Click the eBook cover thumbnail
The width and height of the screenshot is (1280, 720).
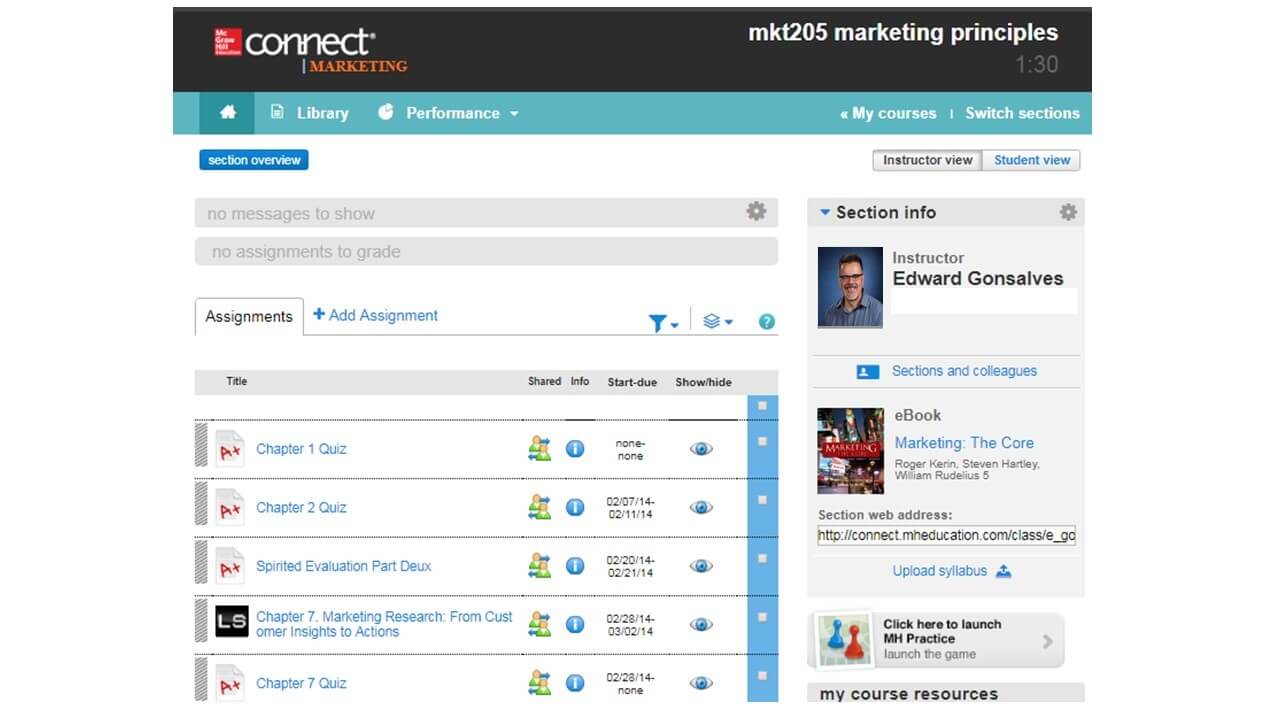(x=850, y=450)
